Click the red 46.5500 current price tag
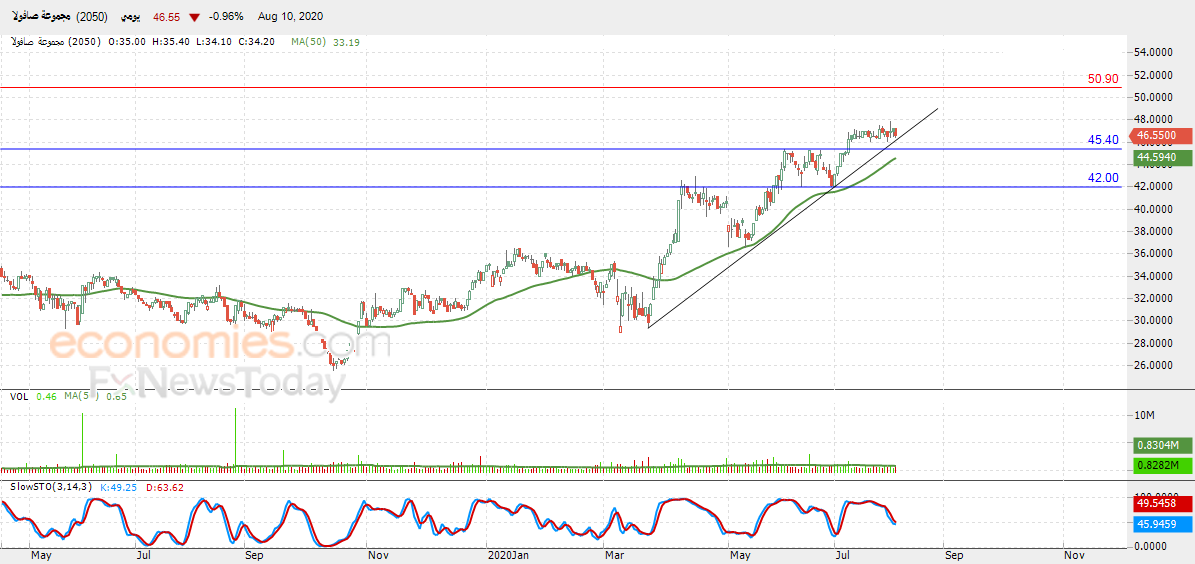The height and width of the screenshot is (564, 1195). [1161, 135]
